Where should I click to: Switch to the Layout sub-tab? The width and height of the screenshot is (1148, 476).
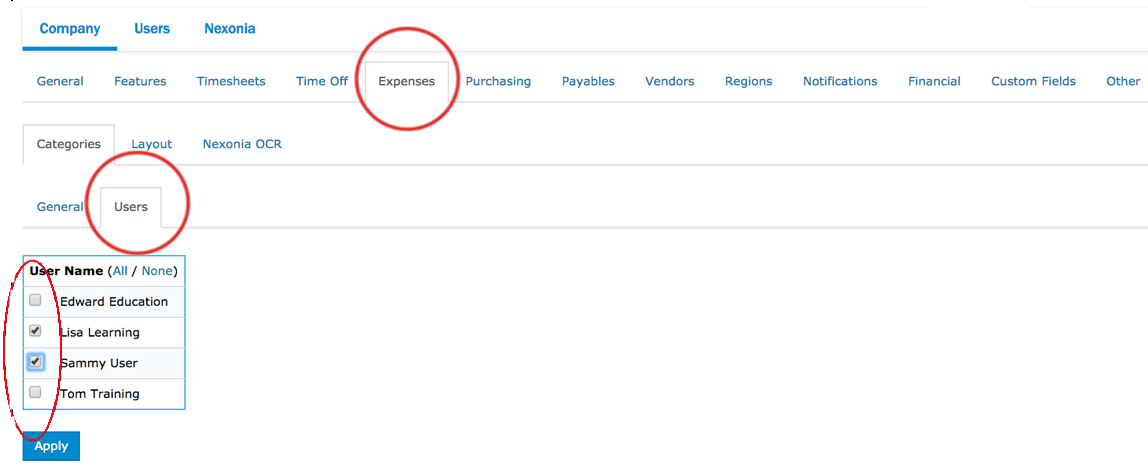[x=152, y=144]
